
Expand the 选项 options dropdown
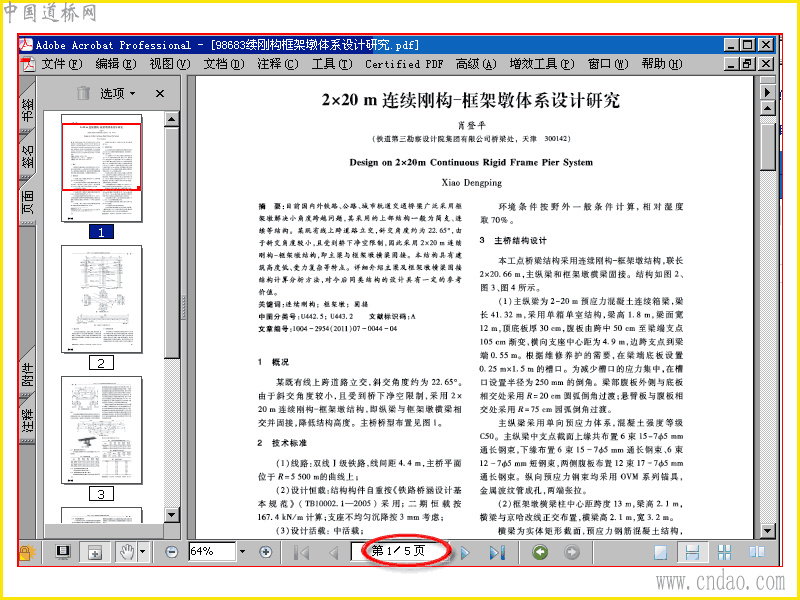(117, 93)
